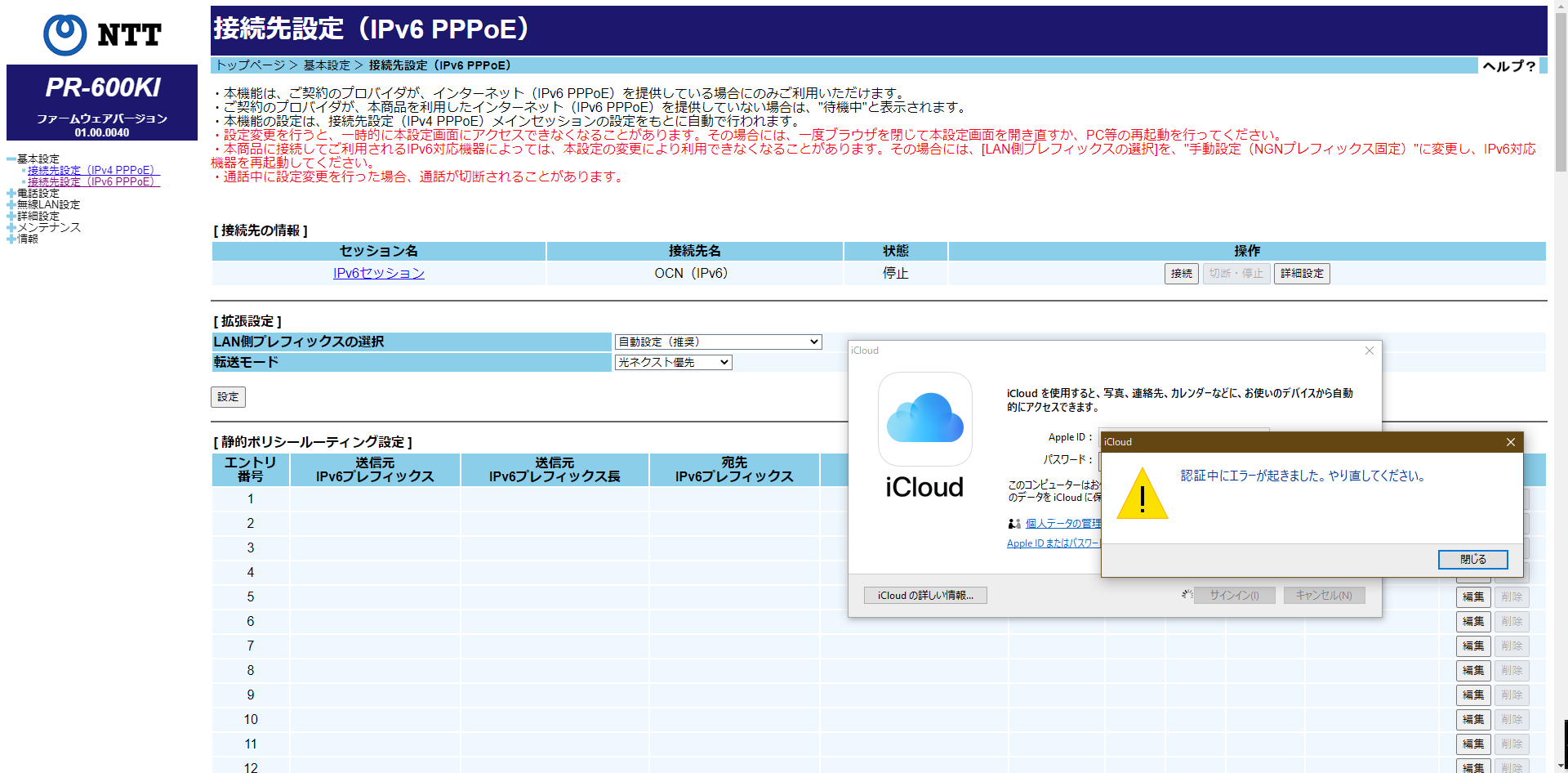Click the IPv6セッション link
Image resolution: width=1568 pixels, height=773 pixels.
(378, 273)
